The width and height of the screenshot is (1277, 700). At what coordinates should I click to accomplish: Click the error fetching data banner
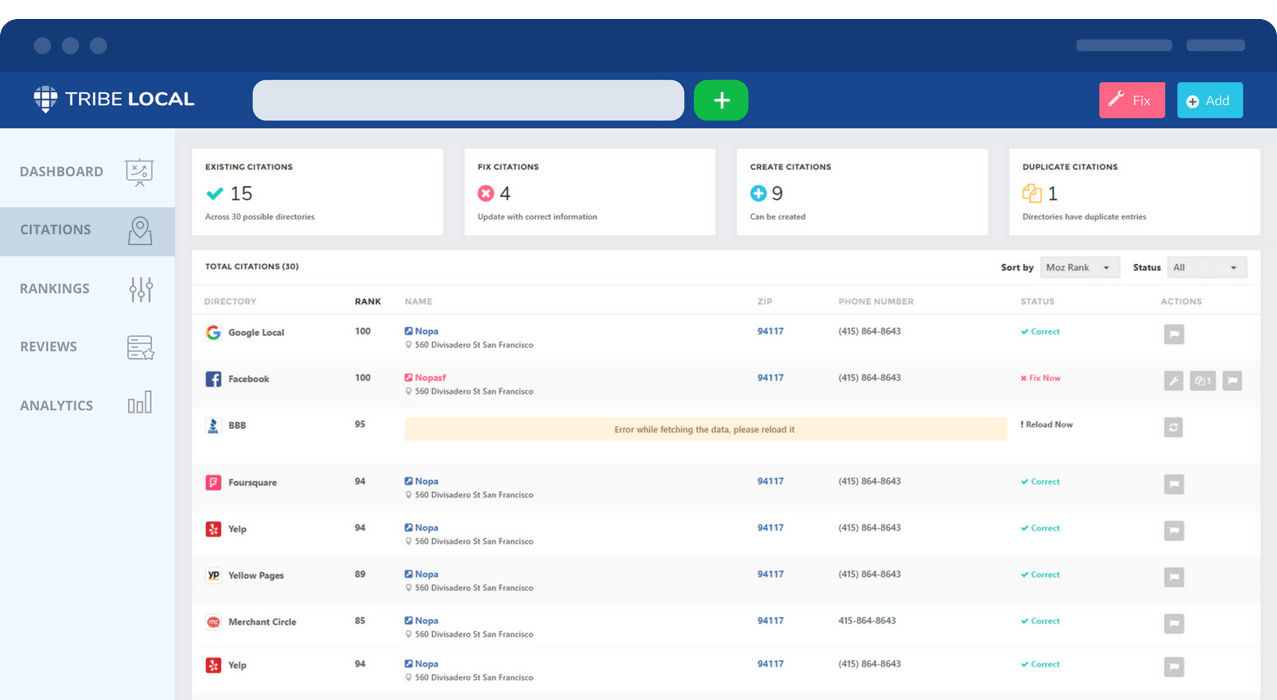coord(705,429)
